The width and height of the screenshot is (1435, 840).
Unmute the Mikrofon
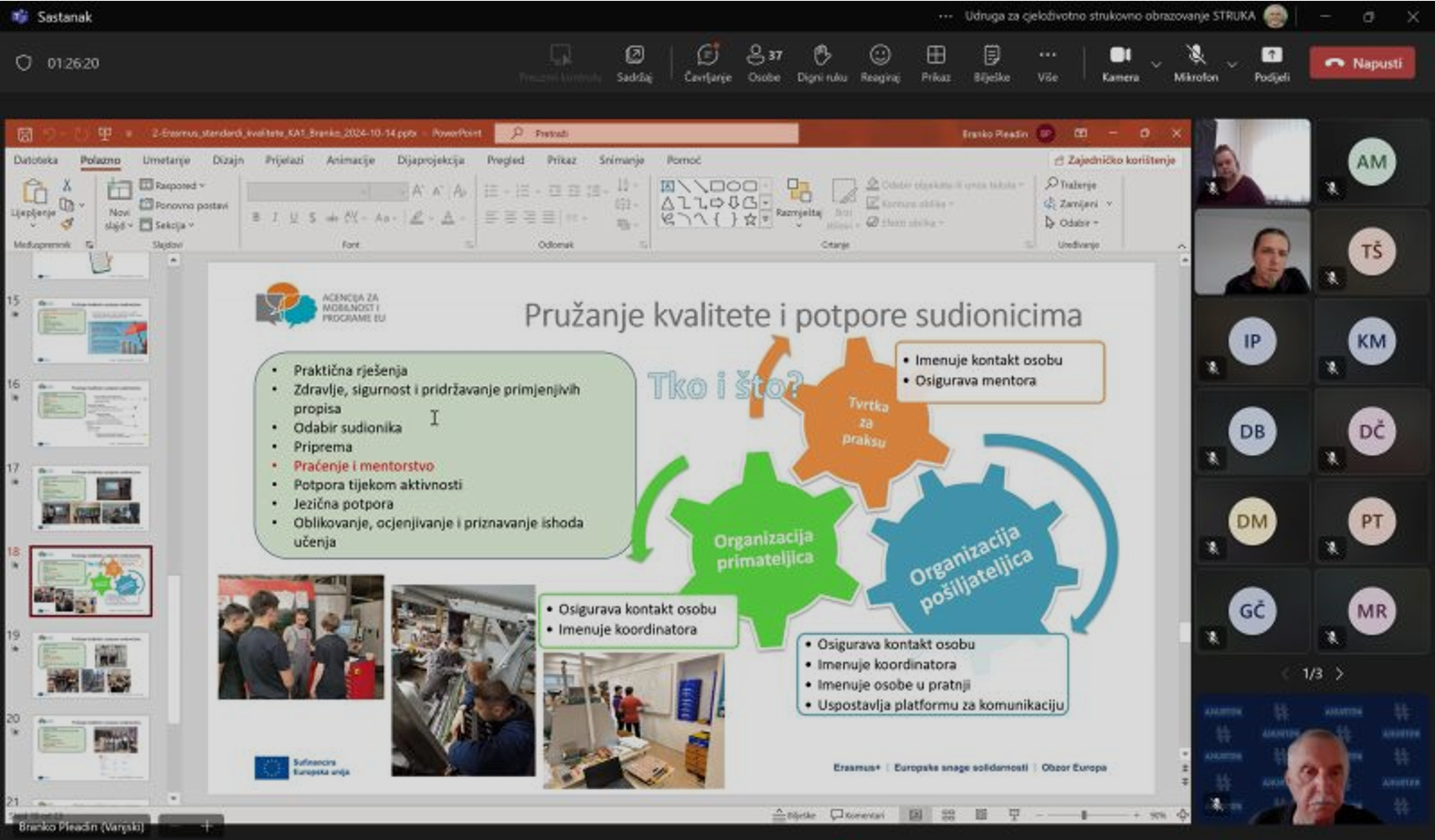[x=1195, y=62]
